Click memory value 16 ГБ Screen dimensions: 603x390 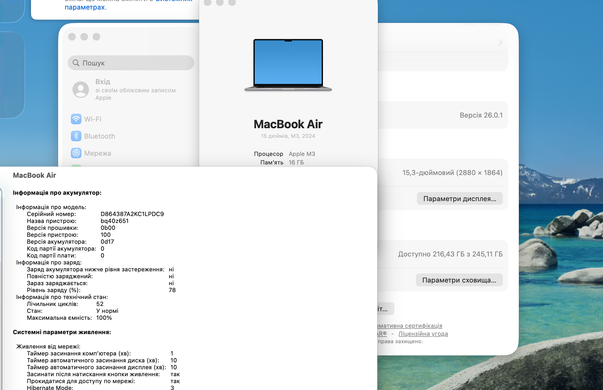(x=296, y=162)
